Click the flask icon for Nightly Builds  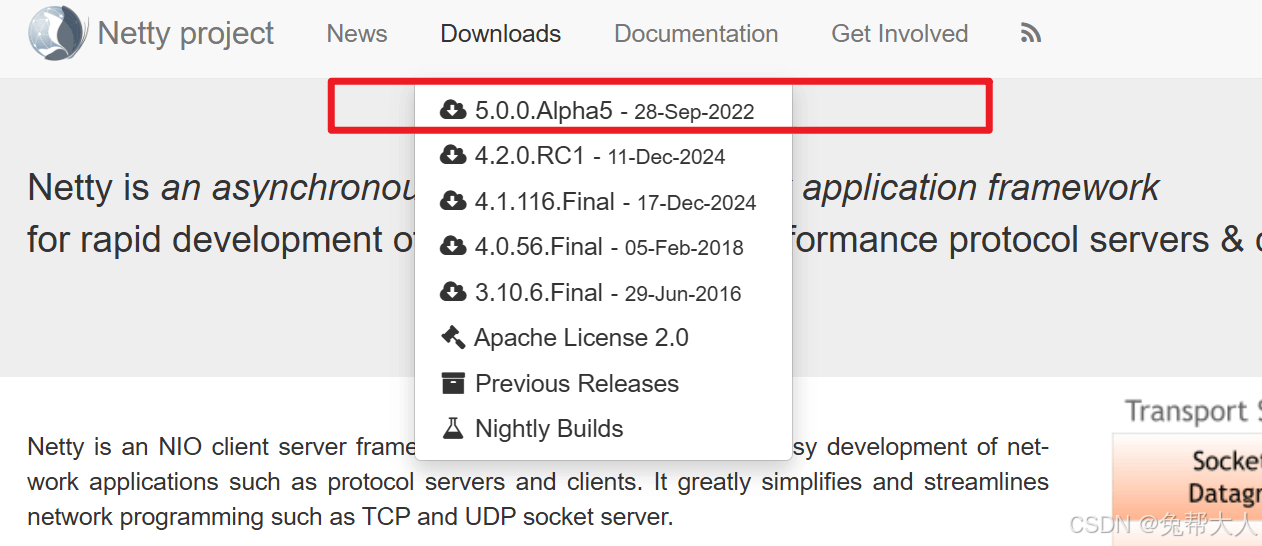453,428
